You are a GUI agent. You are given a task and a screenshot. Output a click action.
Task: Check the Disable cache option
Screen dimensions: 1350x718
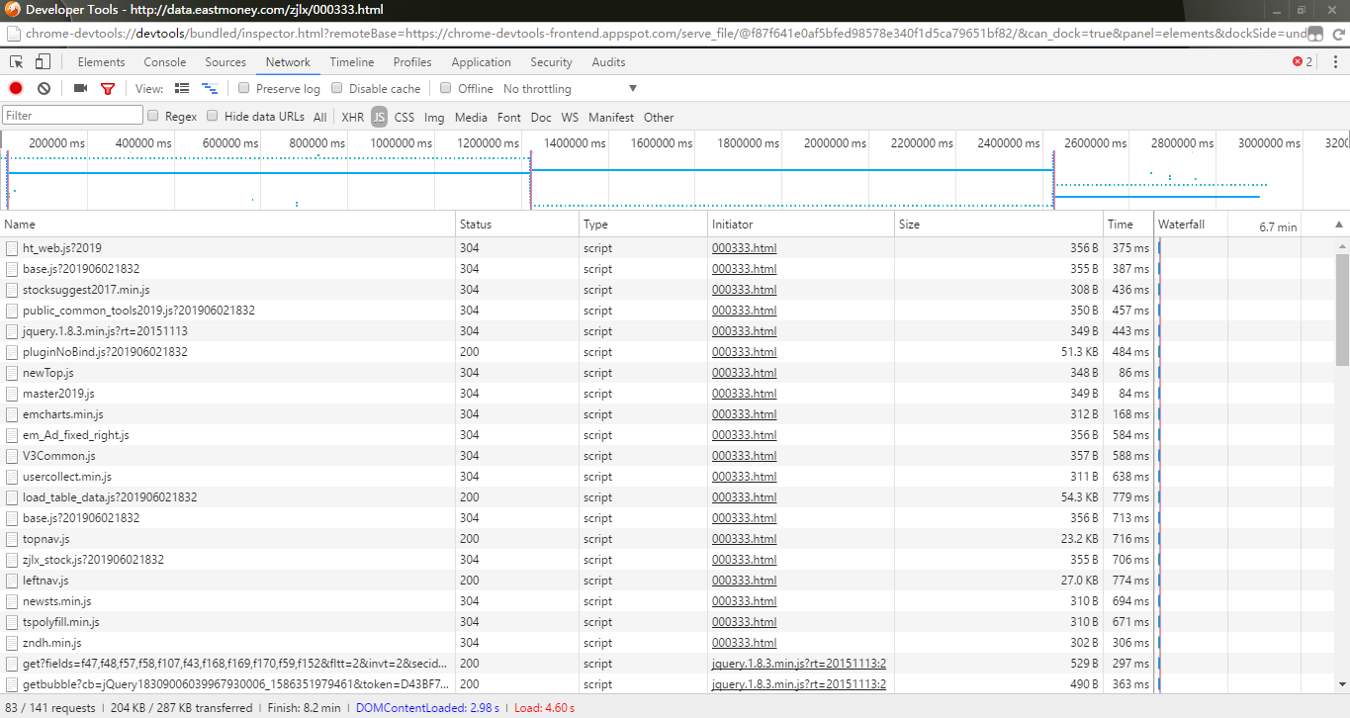coord(337,88)
